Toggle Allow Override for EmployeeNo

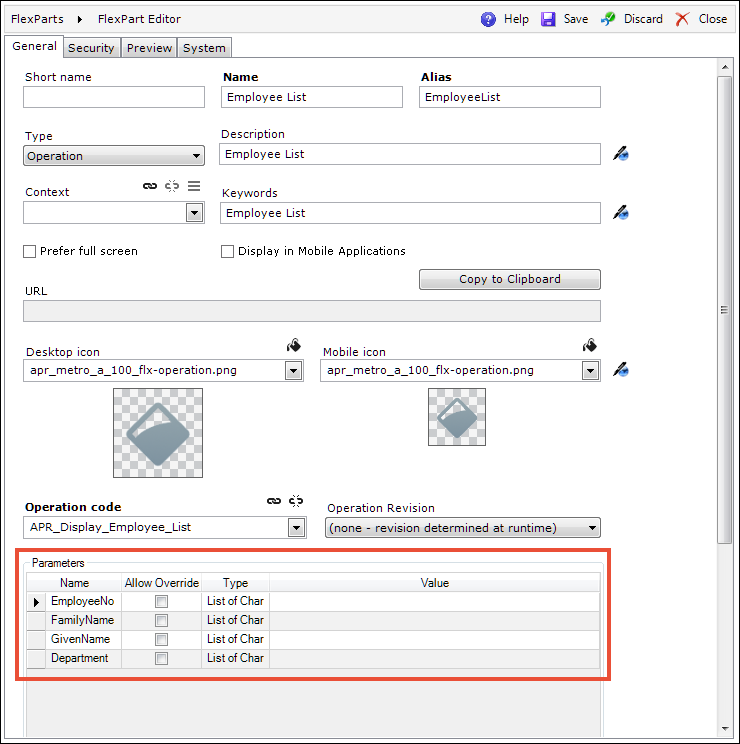(161, 602)
